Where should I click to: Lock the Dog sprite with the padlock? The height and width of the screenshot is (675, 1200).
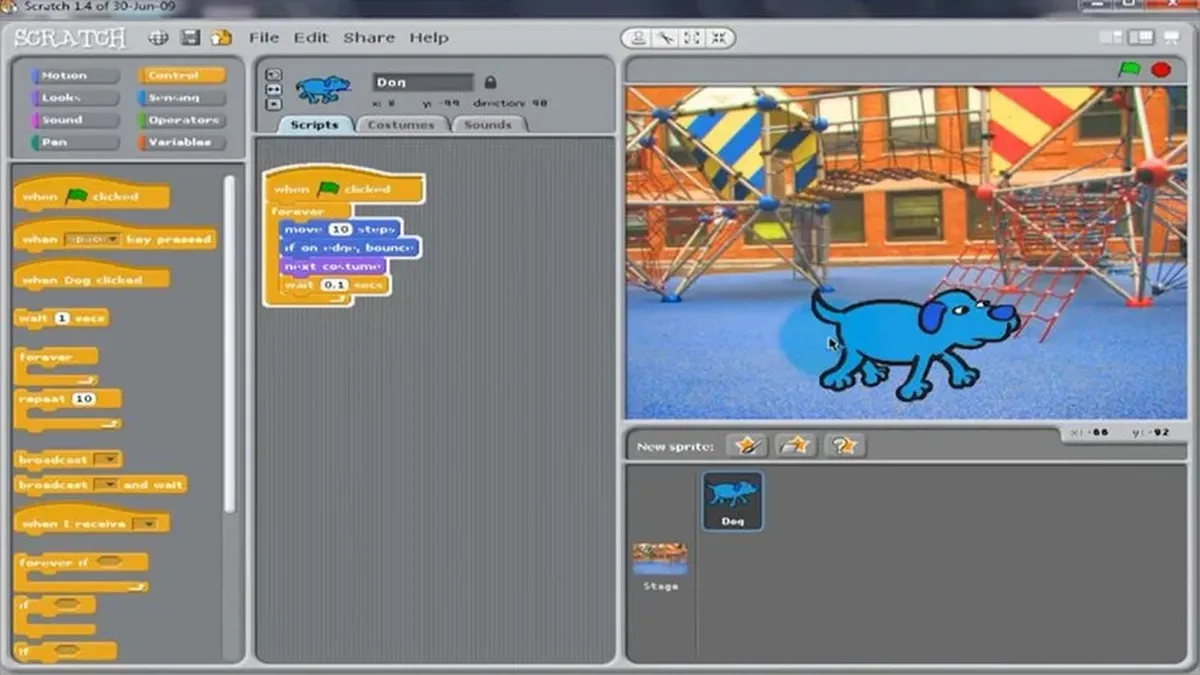pyautogui.click(x=491, y=81)
